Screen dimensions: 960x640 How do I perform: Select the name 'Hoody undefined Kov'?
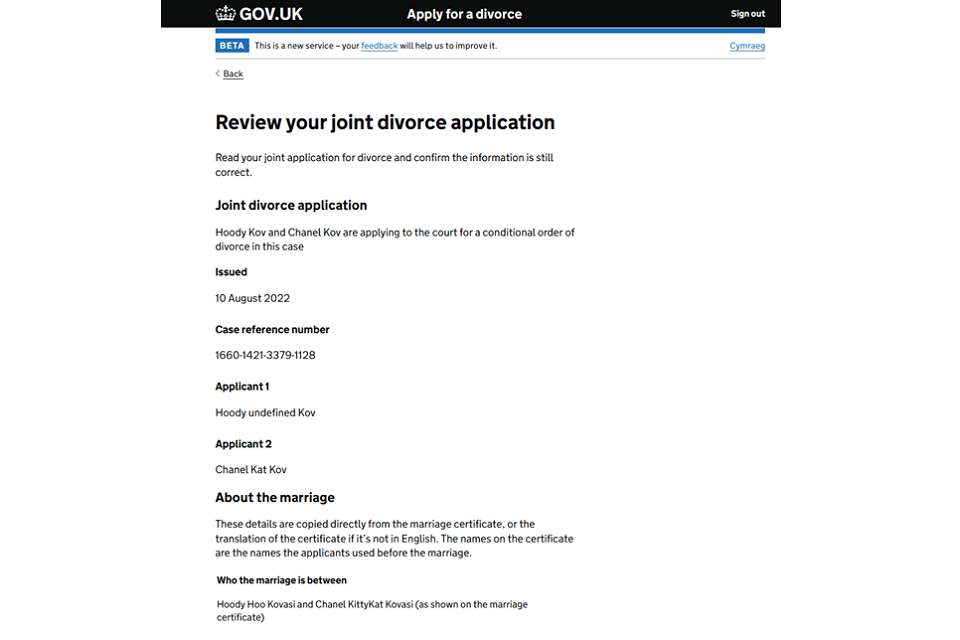click(x=265, y=412)
